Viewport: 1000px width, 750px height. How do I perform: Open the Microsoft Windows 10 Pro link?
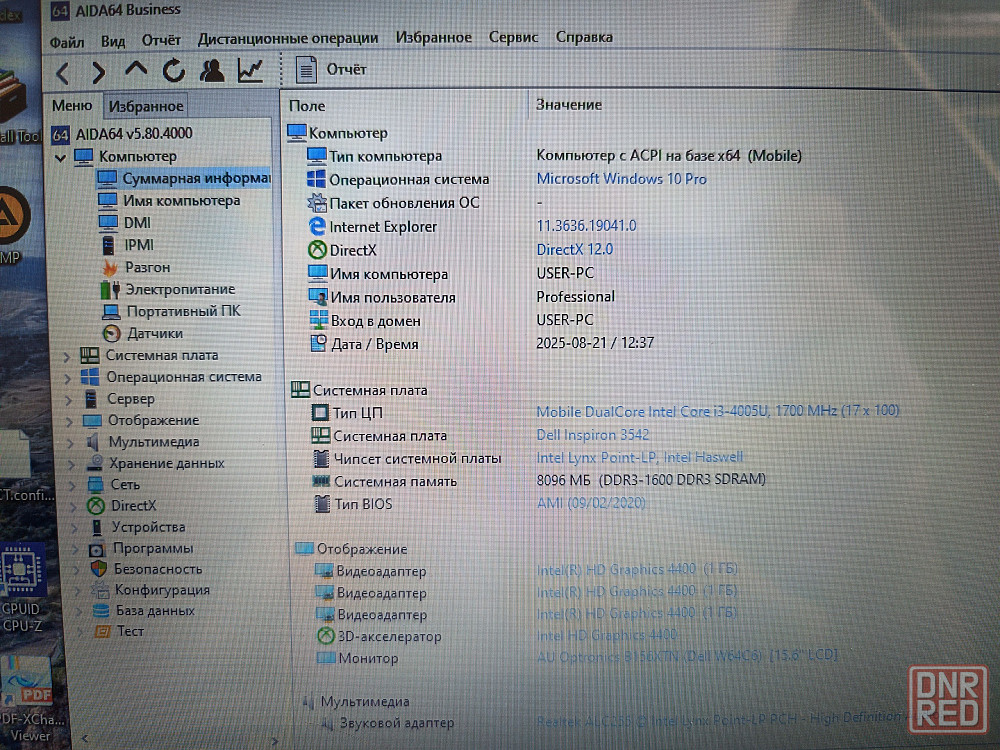coord(622,179)
